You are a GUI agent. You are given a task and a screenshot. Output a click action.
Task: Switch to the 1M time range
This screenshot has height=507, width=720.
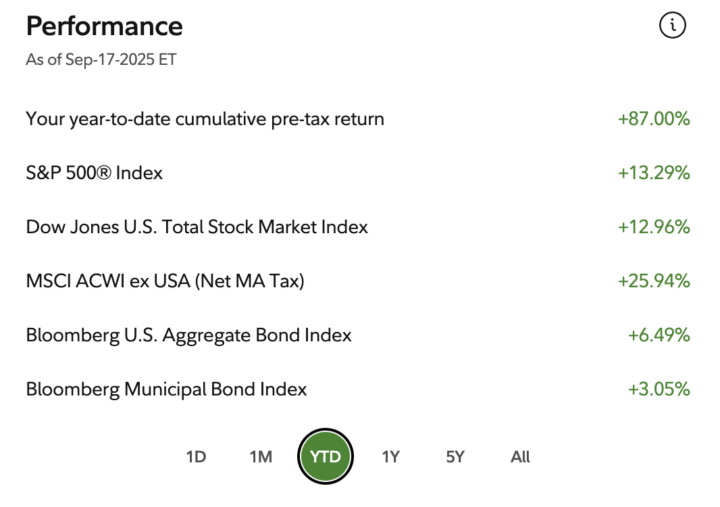coord(261,456)
